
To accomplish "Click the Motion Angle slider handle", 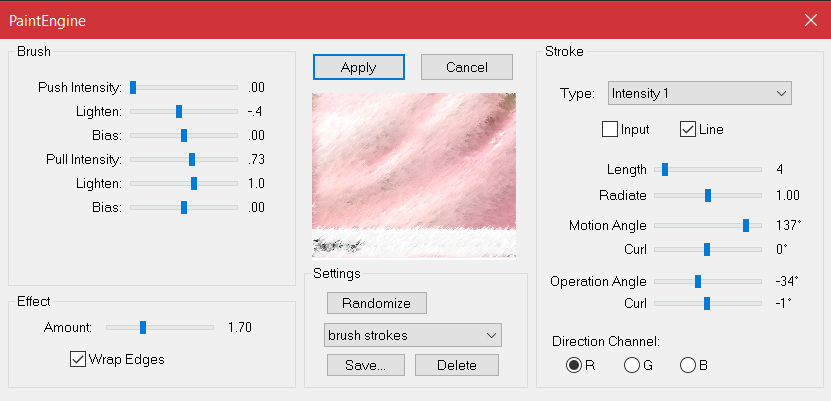I will 746,225.
